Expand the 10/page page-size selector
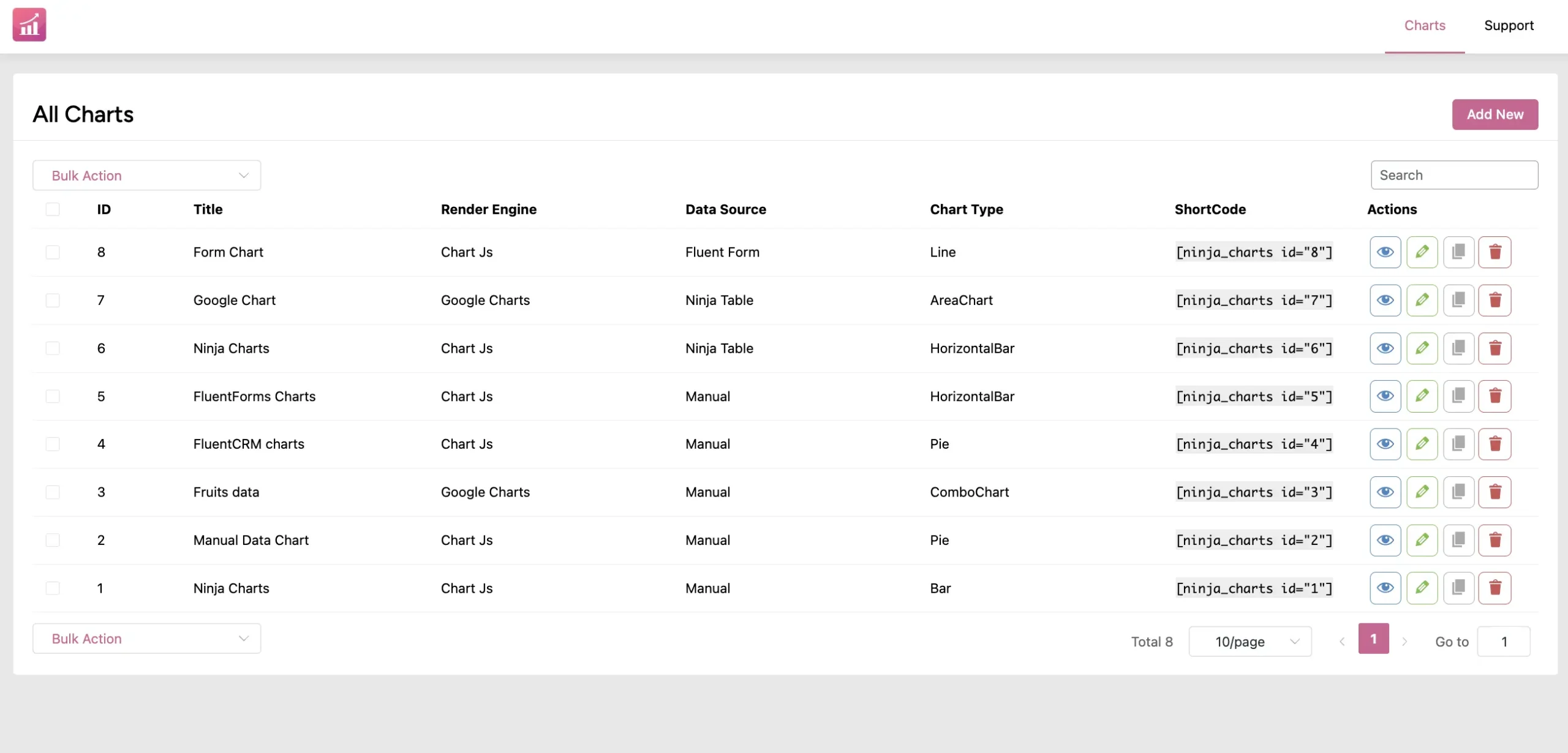This screenshot has width=1568, height=753. click(x=1249, y=641)
